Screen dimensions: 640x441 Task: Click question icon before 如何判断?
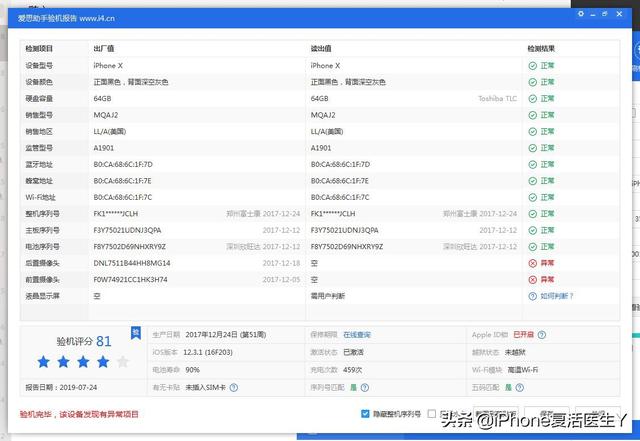pyautogui.click(x=532, y=296)
